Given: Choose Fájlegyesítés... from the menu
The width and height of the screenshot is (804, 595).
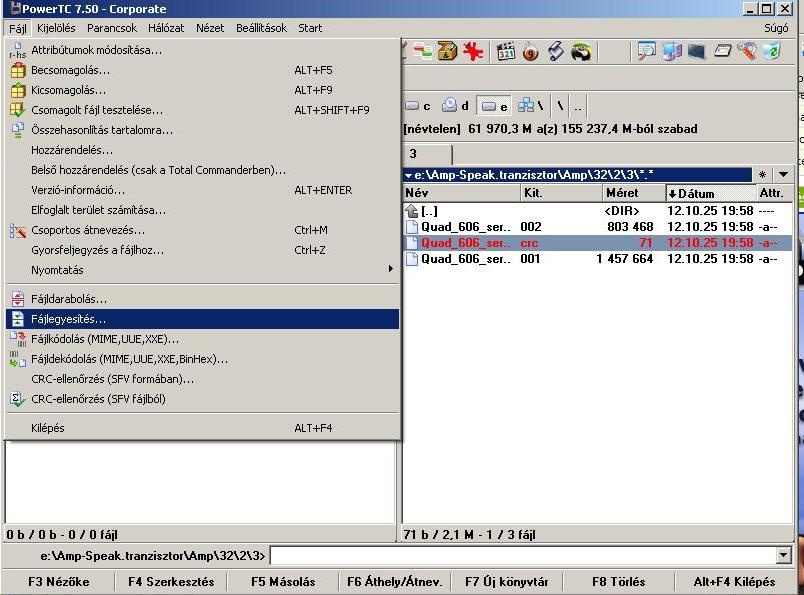Looking at the screenshot, I should tap(203, 319).
